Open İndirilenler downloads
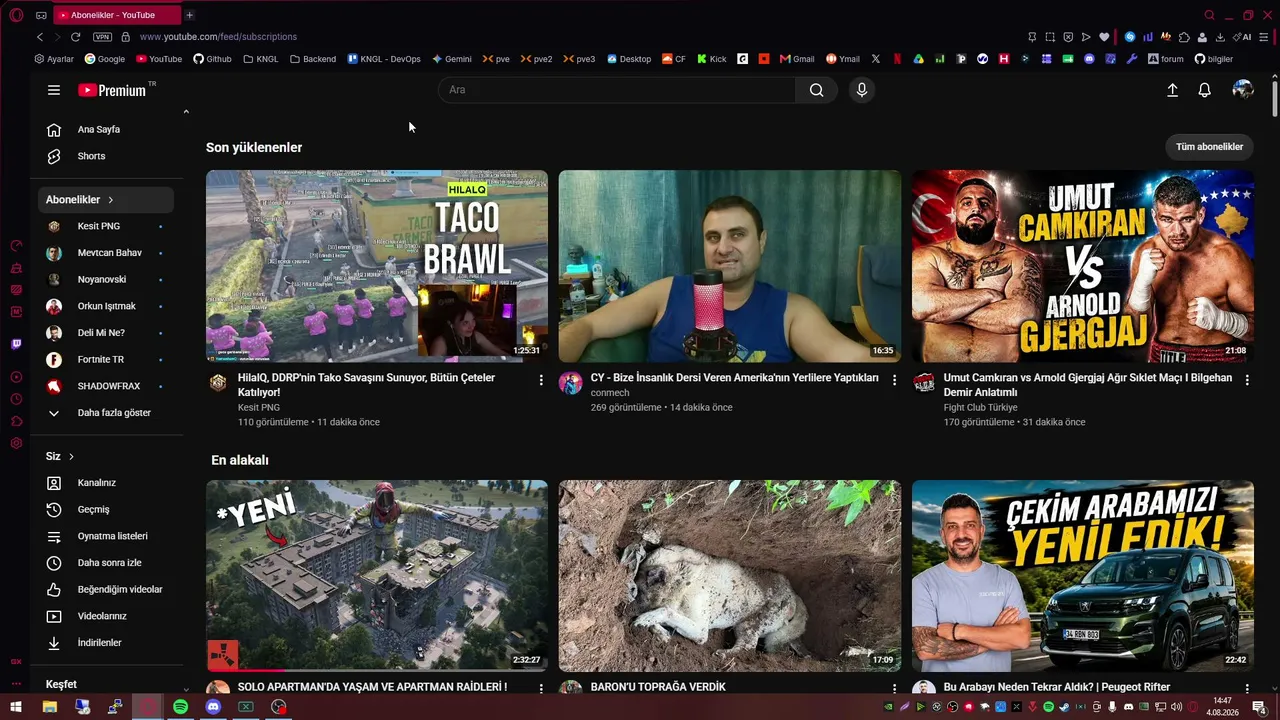Screen dimensions: 1280x720 [108, 643]
